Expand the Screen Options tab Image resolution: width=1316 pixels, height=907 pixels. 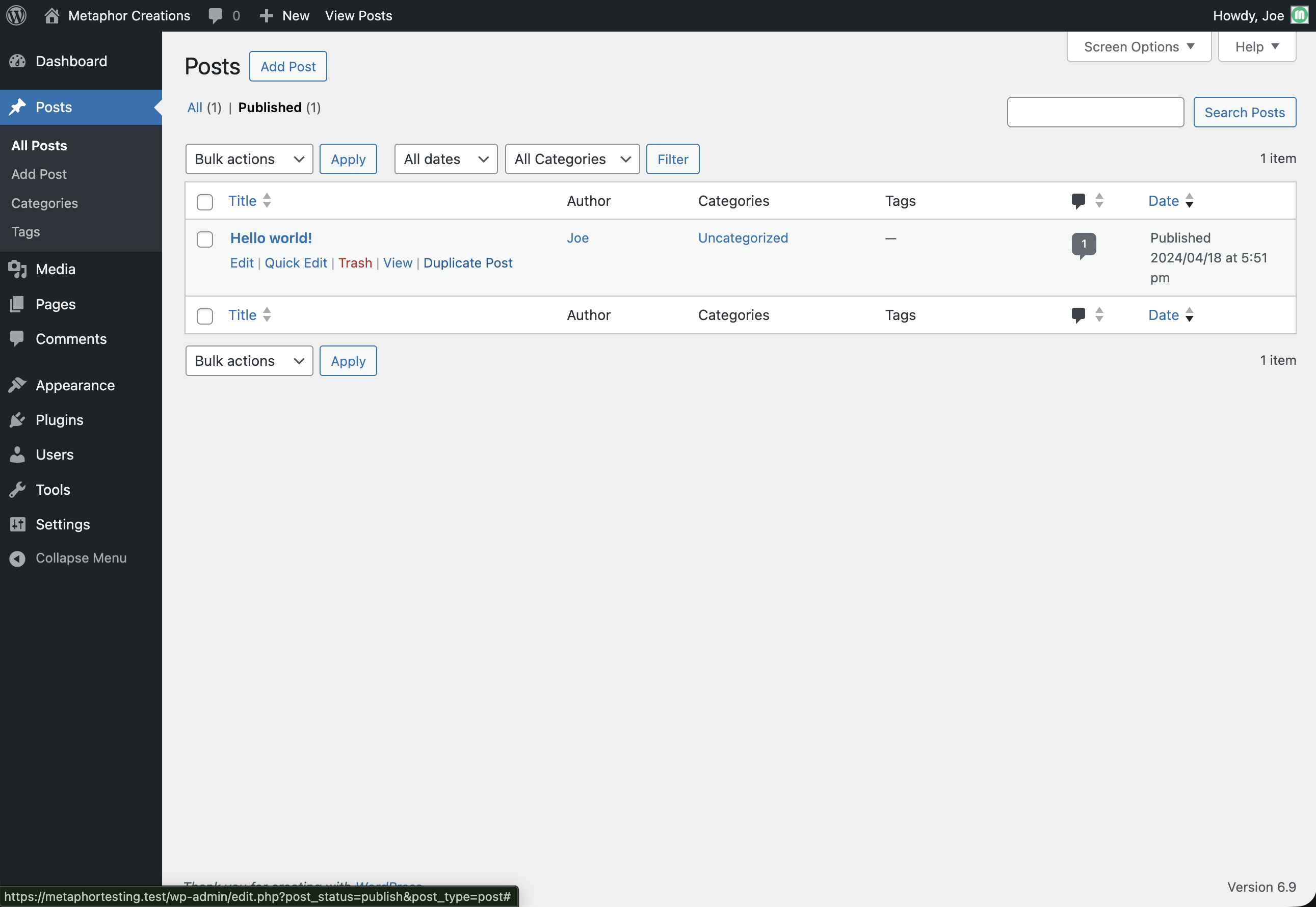[1139, 46]
